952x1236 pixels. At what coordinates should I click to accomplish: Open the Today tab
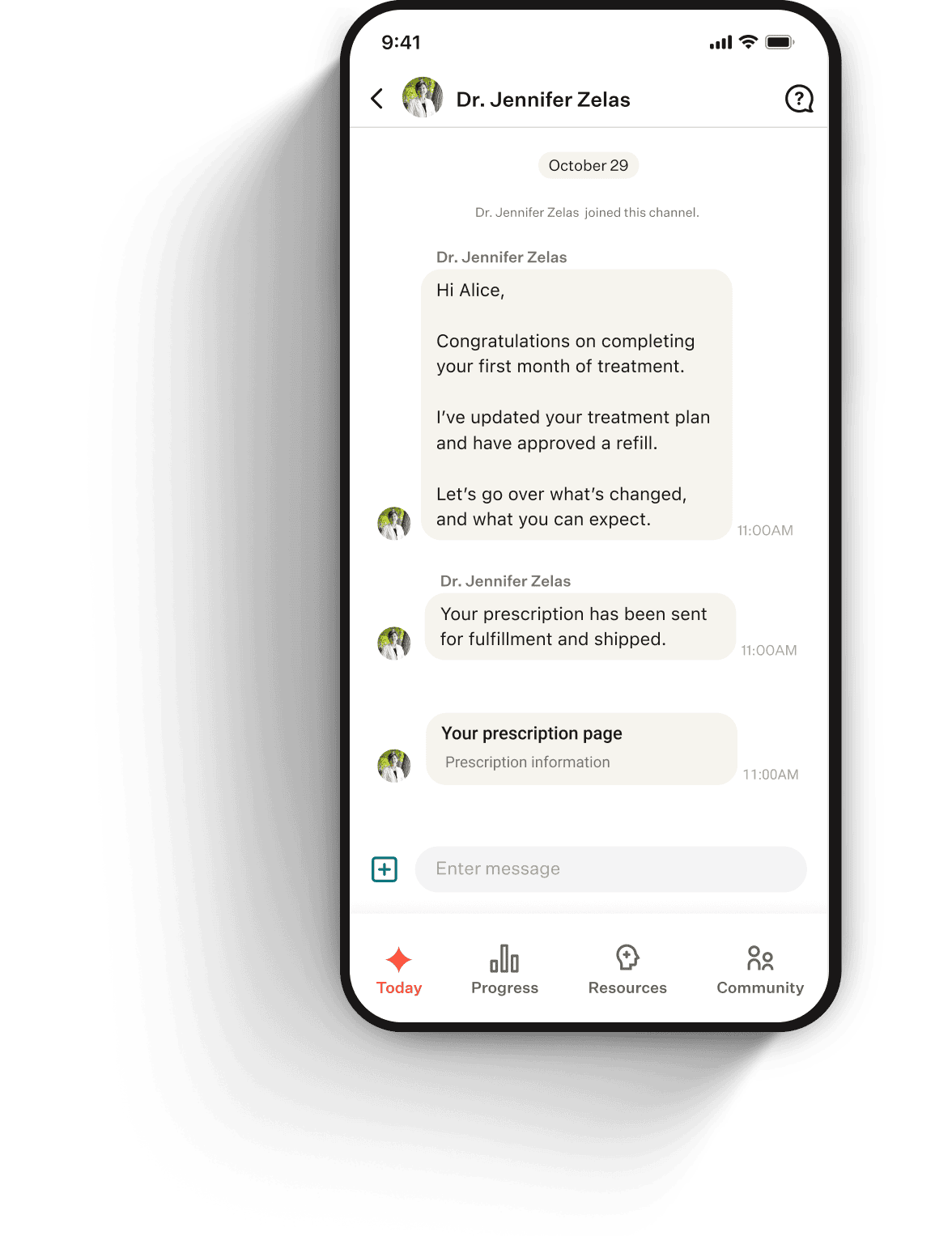(399, 971)
